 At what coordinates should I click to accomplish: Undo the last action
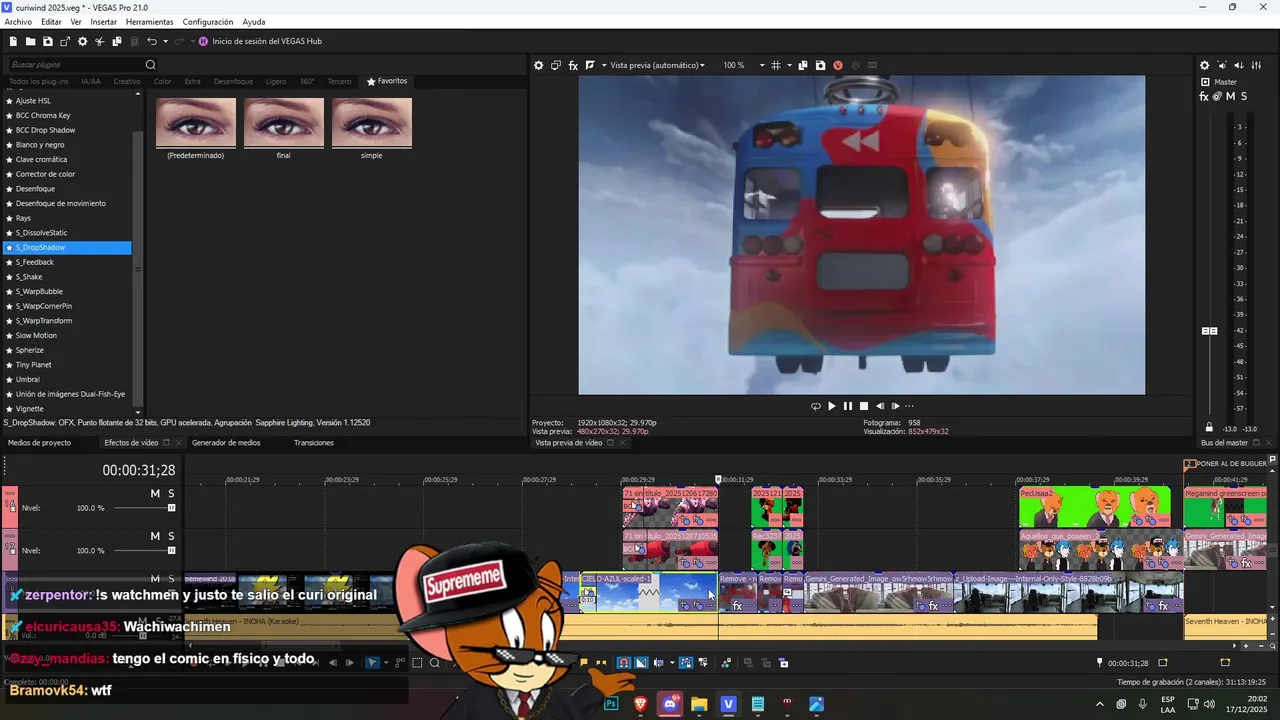152,41
